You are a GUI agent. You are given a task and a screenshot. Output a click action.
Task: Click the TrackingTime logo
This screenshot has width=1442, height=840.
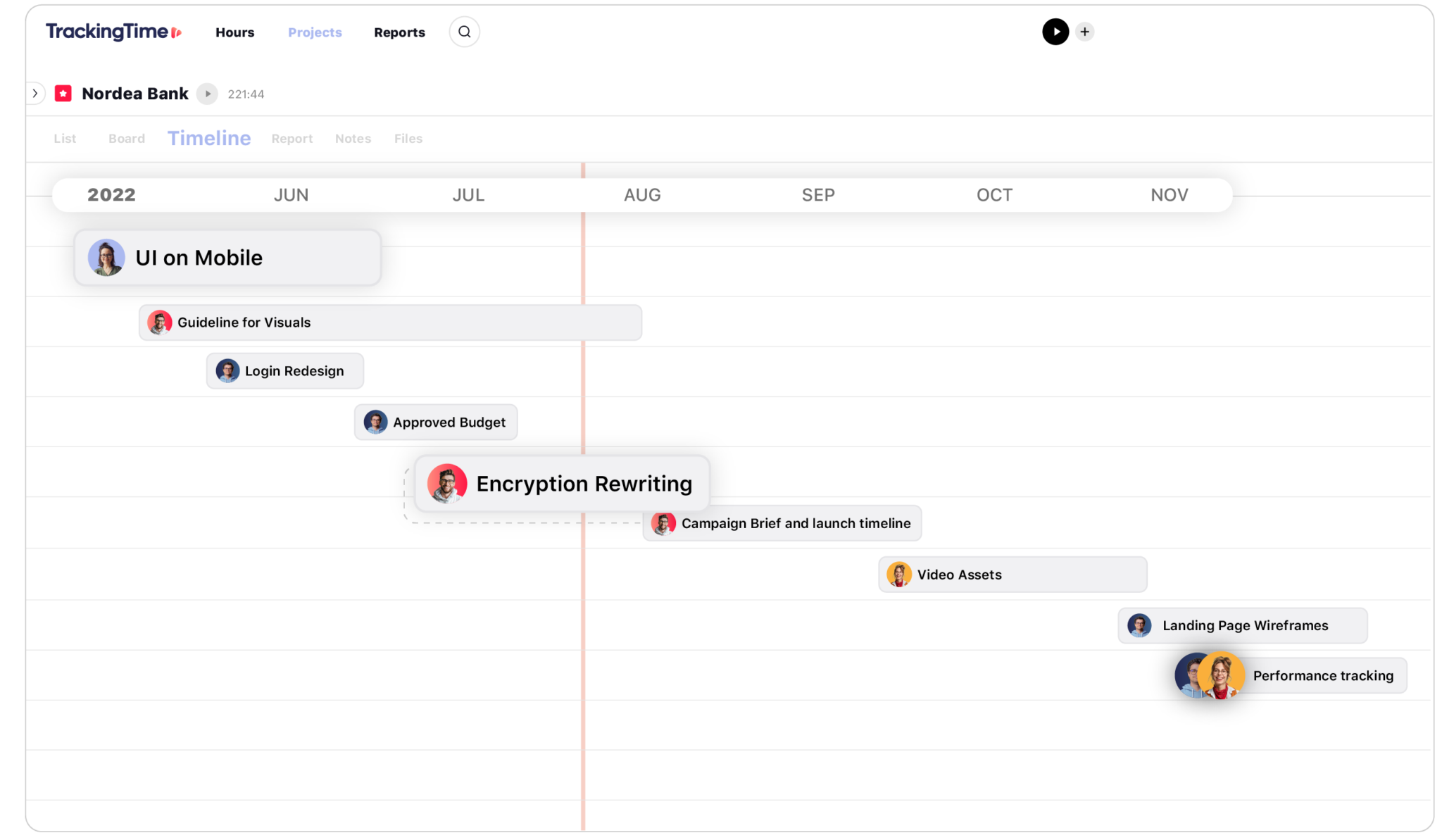click(113, 32)
